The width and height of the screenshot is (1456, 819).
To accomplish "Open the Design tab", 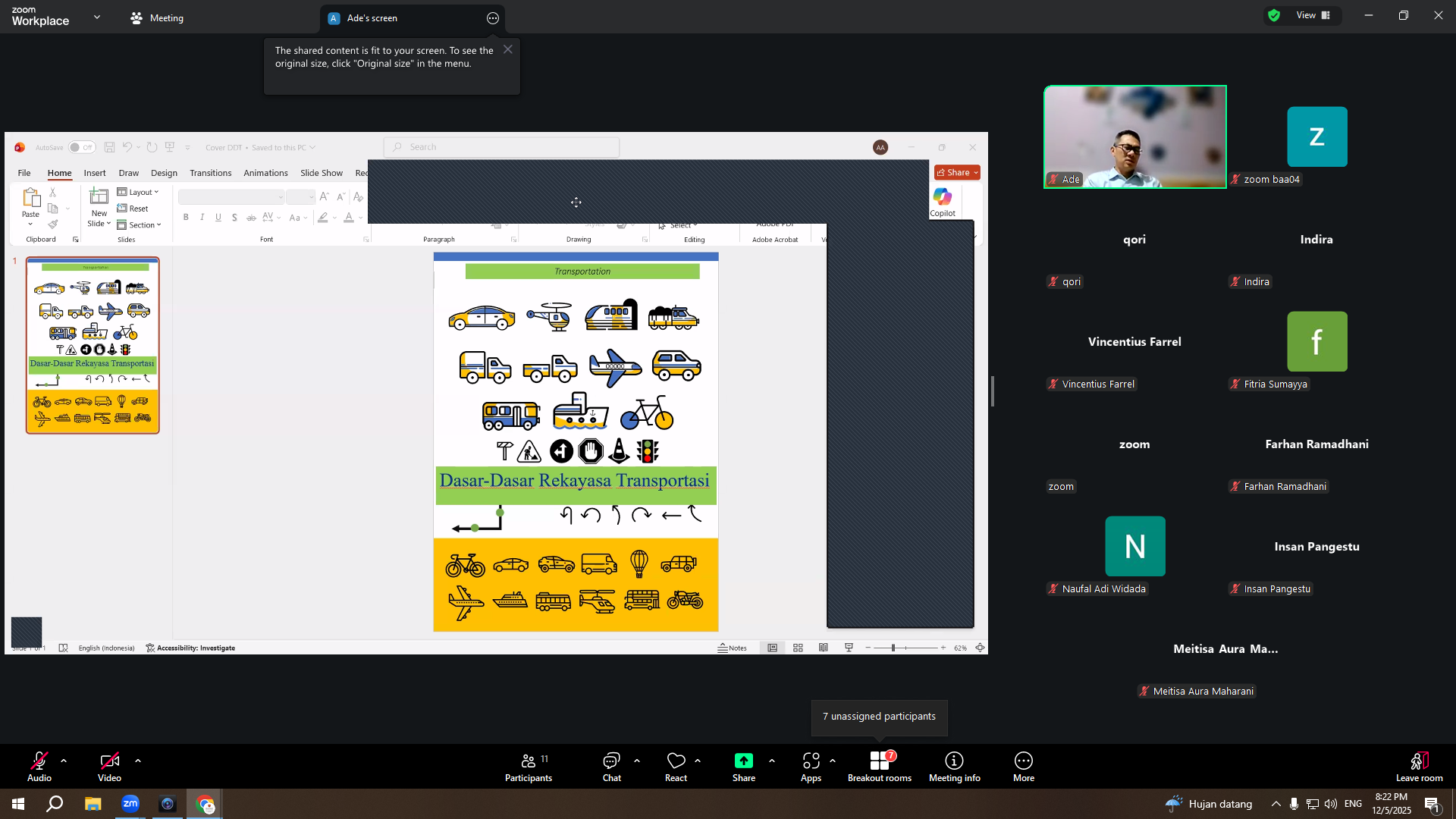I will pyautogui.click(x=164, y=173).
